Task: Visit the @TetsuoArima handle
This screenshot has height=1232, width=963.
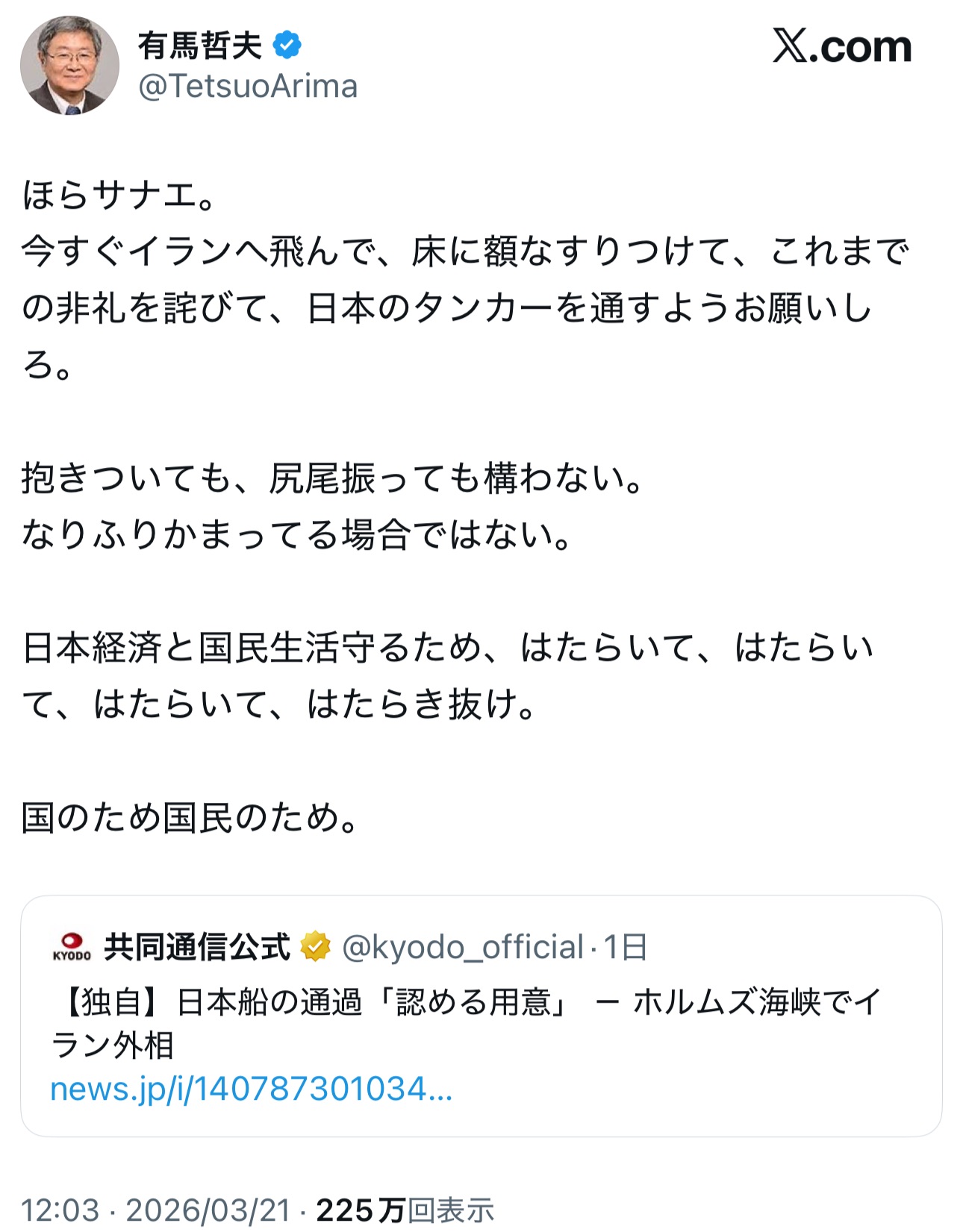Action: click(x=248, y=87)
